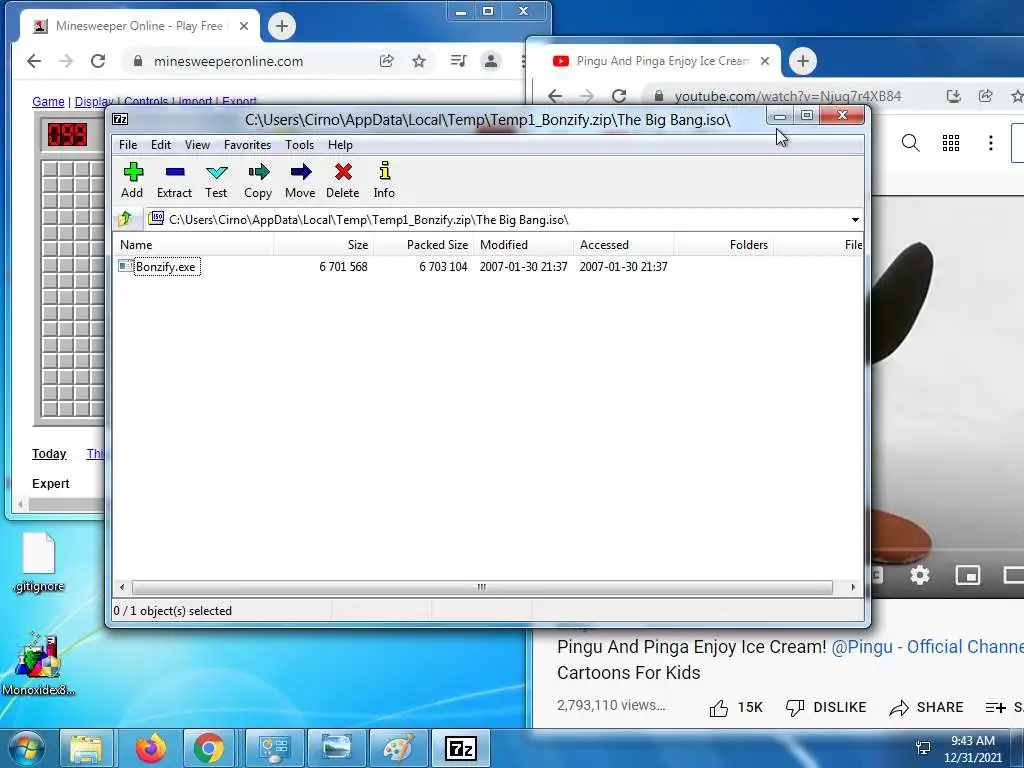Open the YouTube apps grid icon
1024x768 pixels.
[x=951, y=143]
